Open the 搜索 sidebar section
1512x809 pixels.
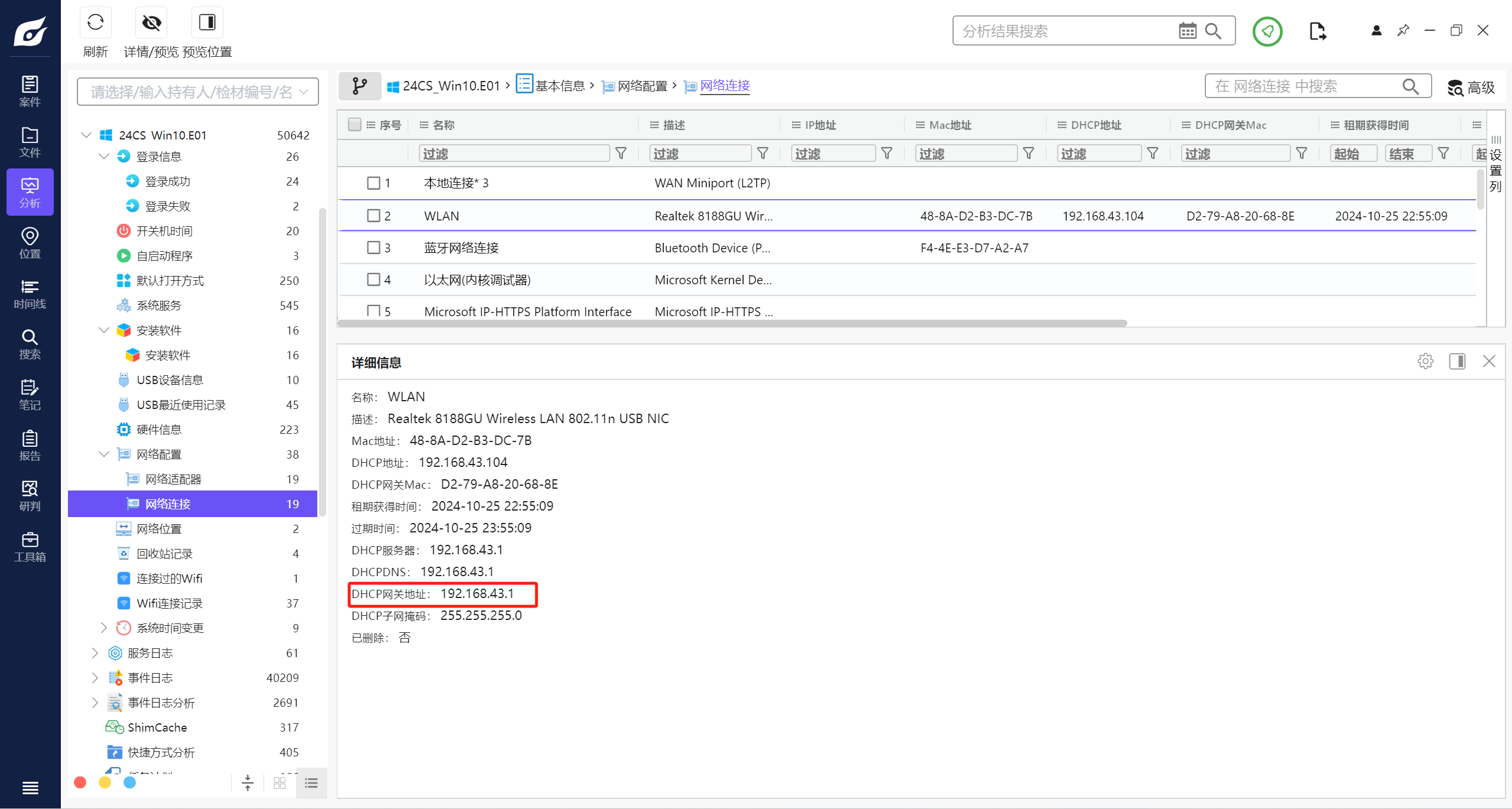click(x=30, y=344)
